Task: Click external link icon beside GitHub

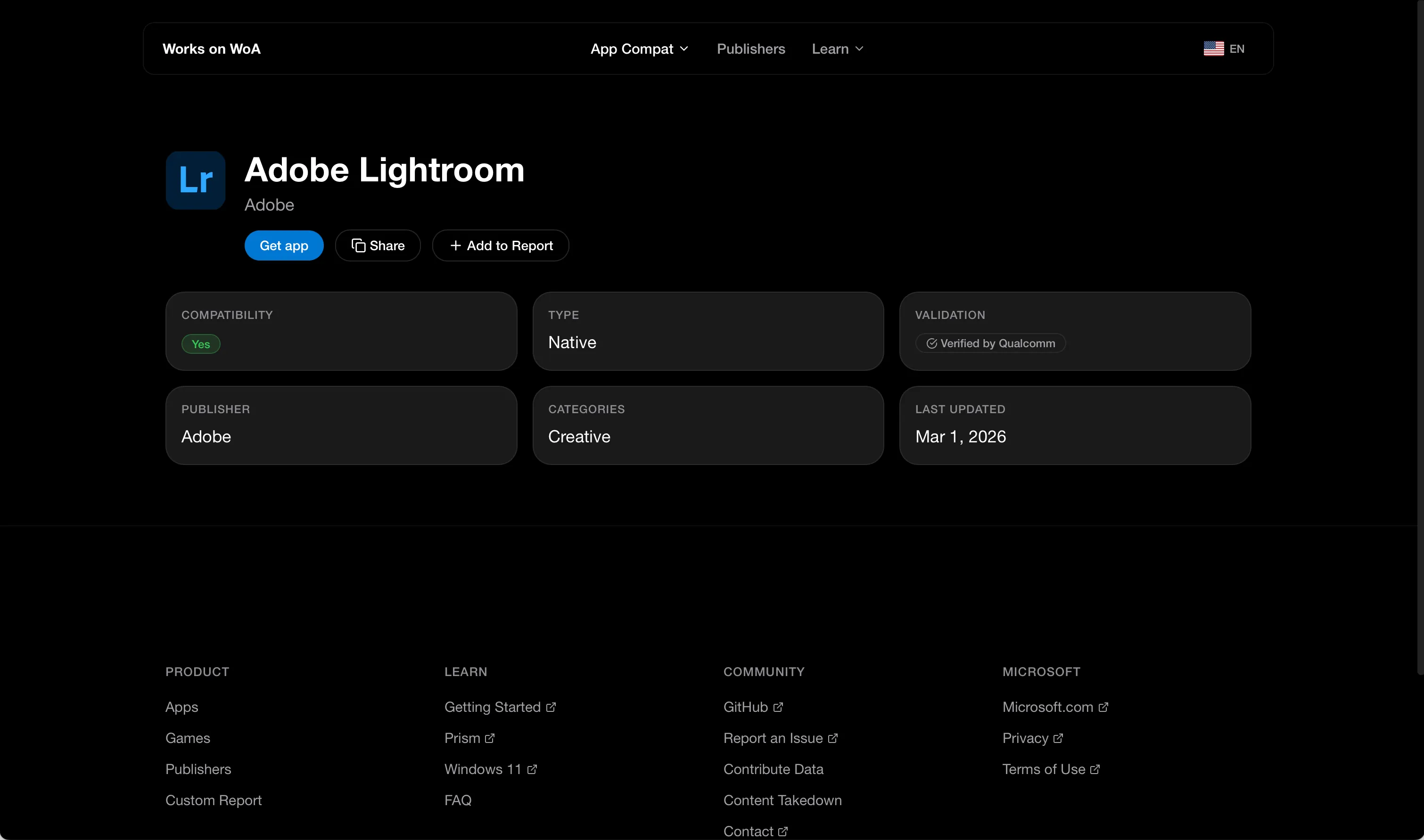Action: [778, 708]
